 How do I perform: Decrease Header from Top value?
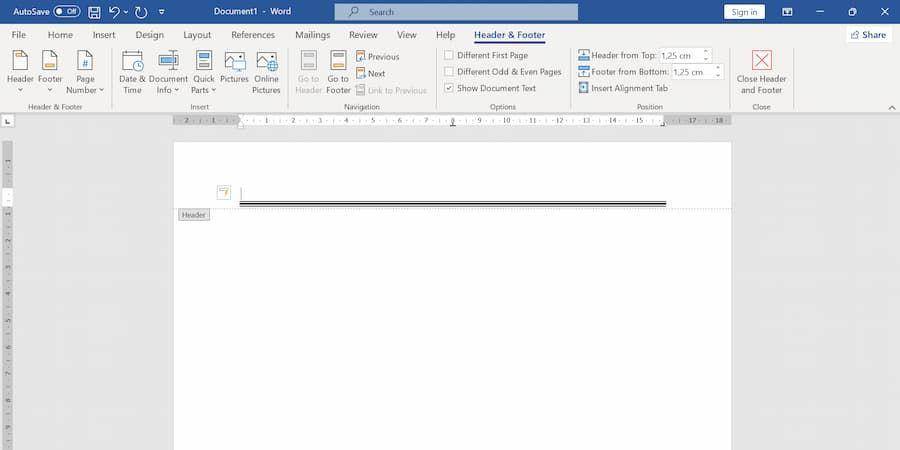tap(706, 60)
